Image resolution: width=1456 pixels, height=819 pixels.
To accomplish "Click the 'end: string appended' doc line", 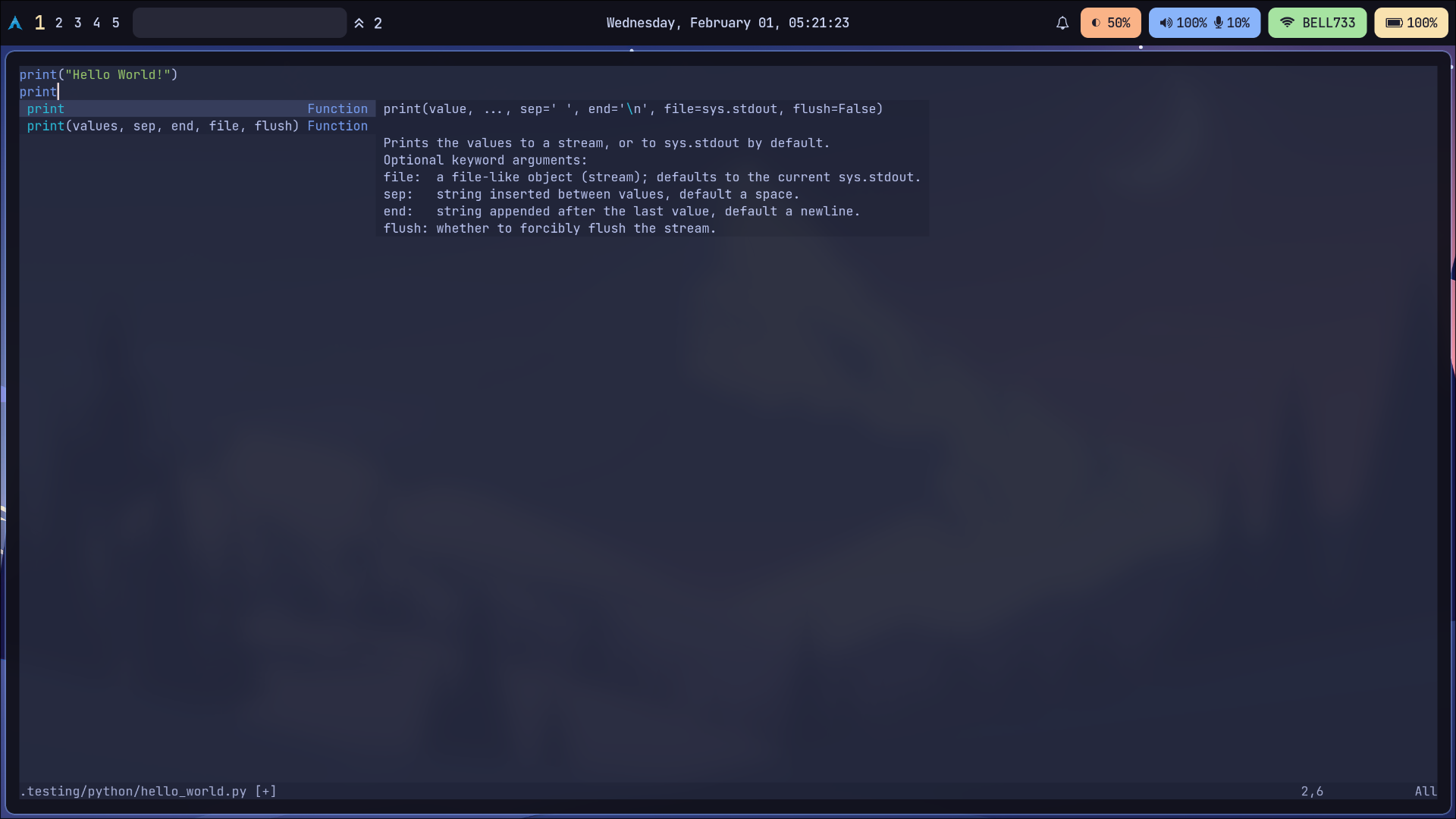I will (622, 211).
